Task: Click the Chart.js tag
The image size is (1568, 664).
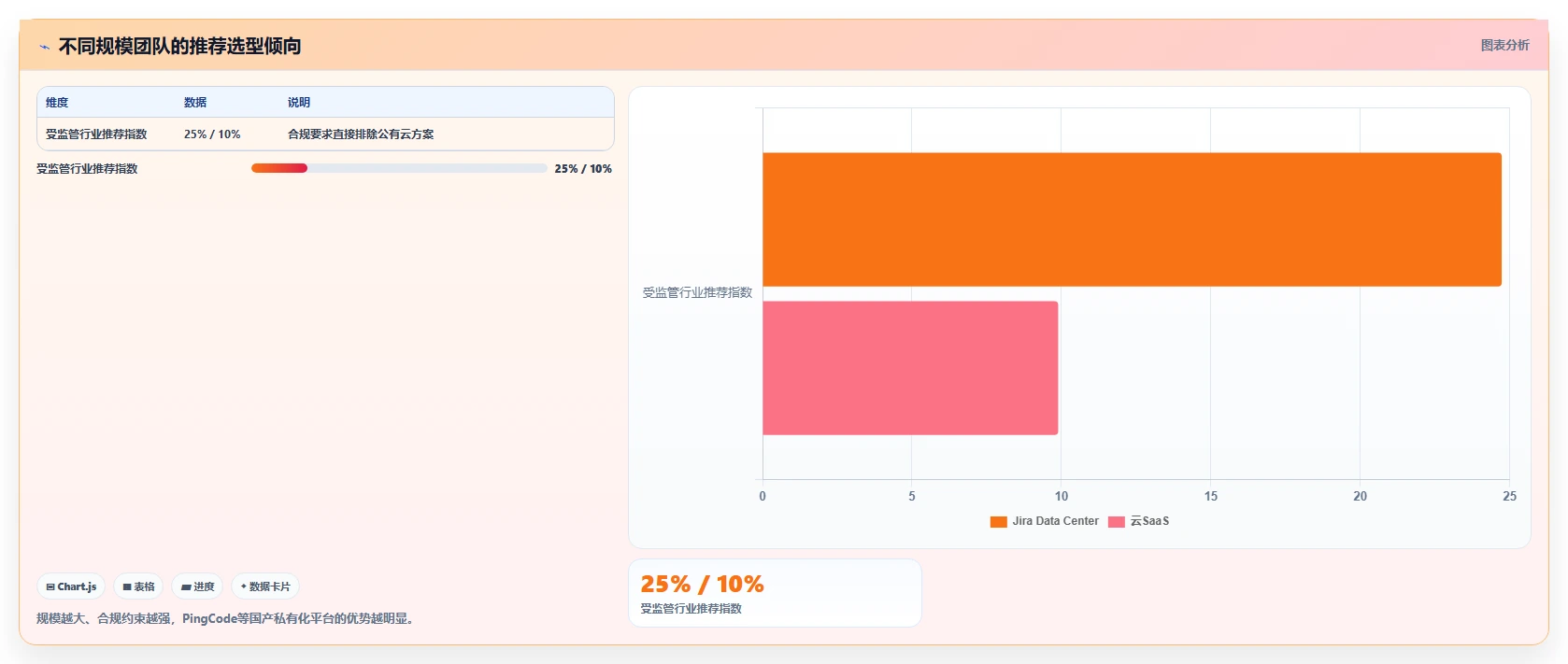Action: (x=71, y=586)
